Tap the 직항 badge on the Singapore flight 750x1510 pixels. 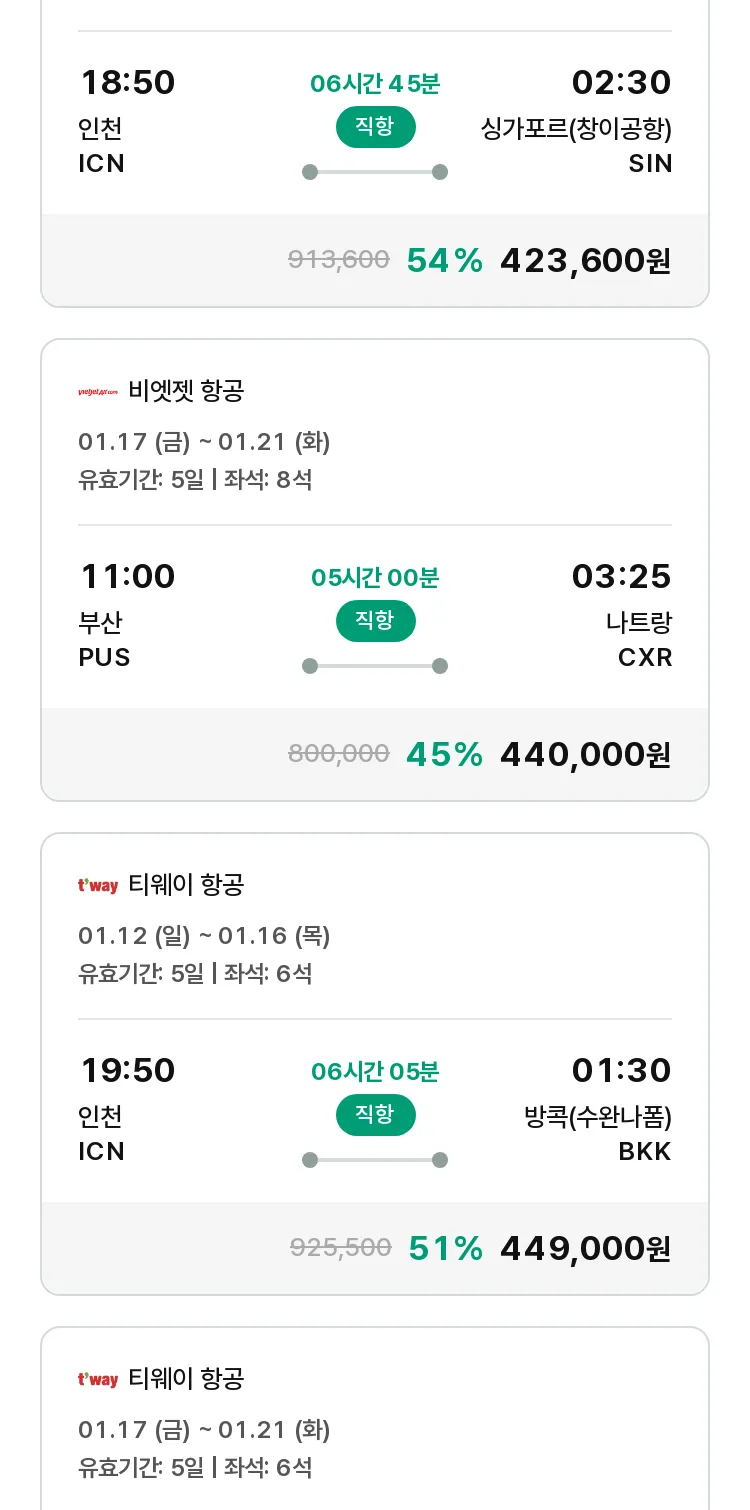point(375,127)
